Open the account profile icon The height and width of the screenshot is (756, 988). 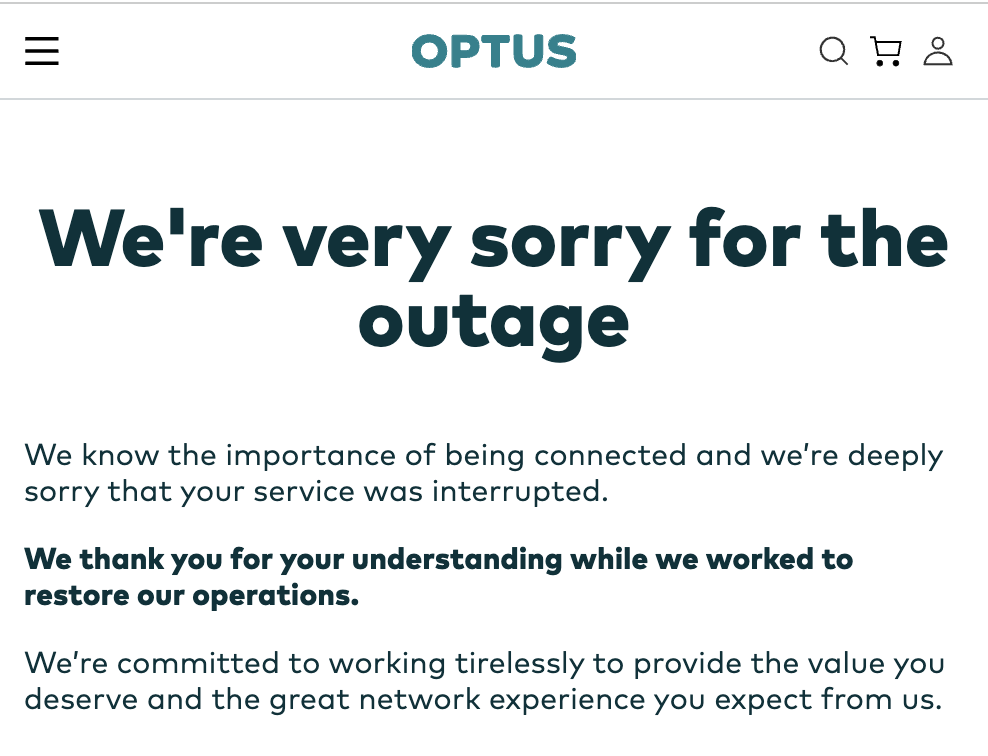[x=937, y=51]
